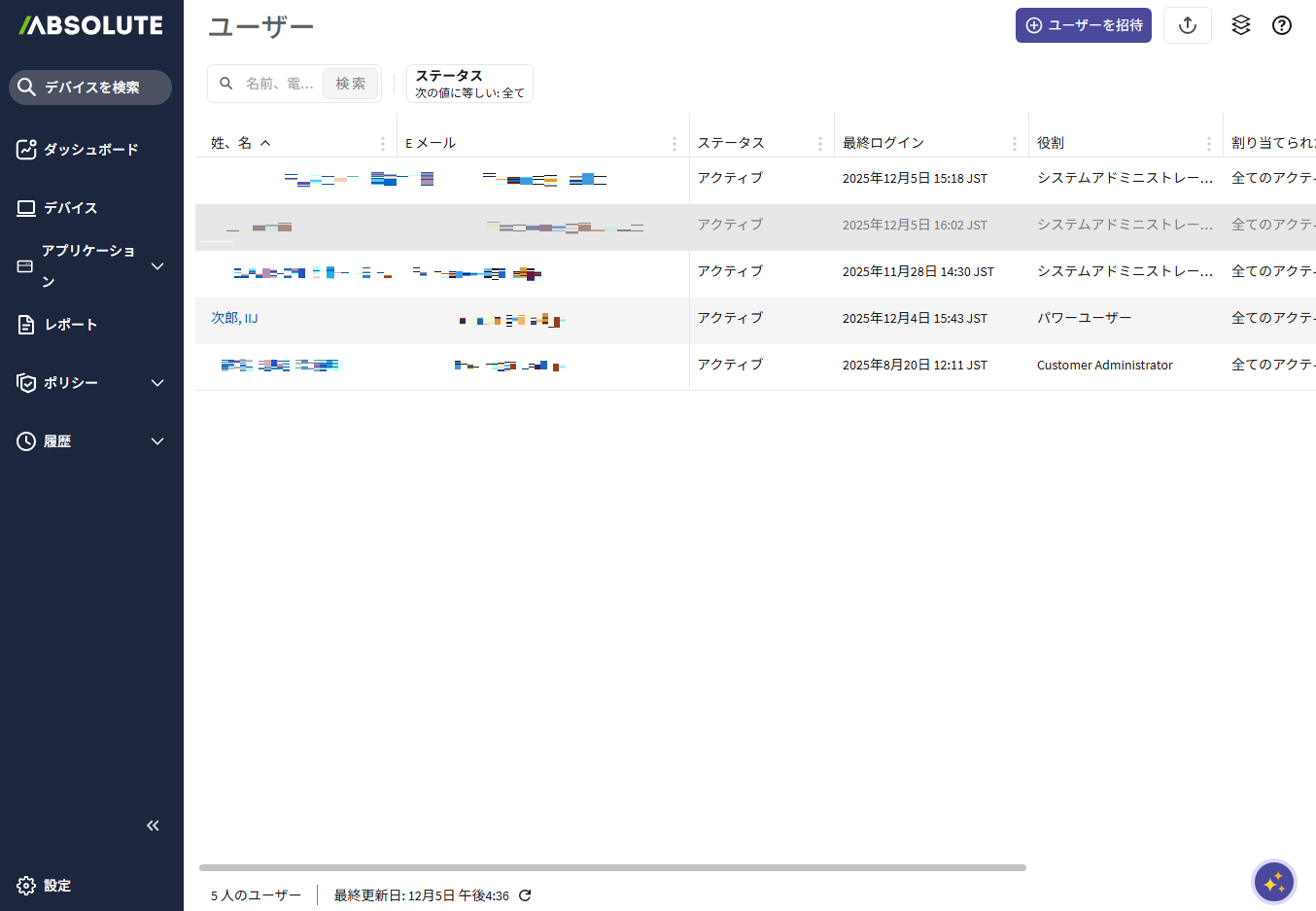Go to デバイス in sidebar
Screen dimensions: 1316x911
[70, 208]
